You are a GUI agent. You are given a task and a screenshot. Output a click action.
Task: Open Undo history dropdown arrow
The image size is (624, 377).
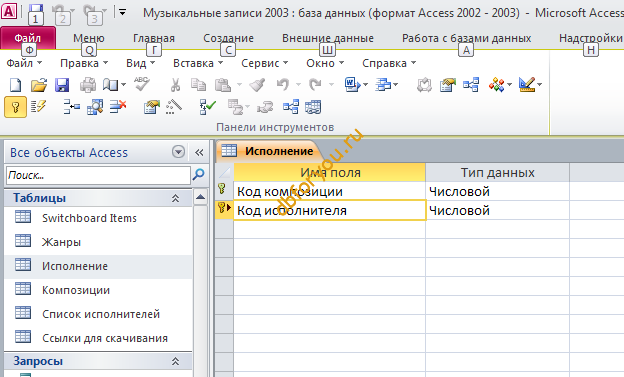(x=298, y=85)
